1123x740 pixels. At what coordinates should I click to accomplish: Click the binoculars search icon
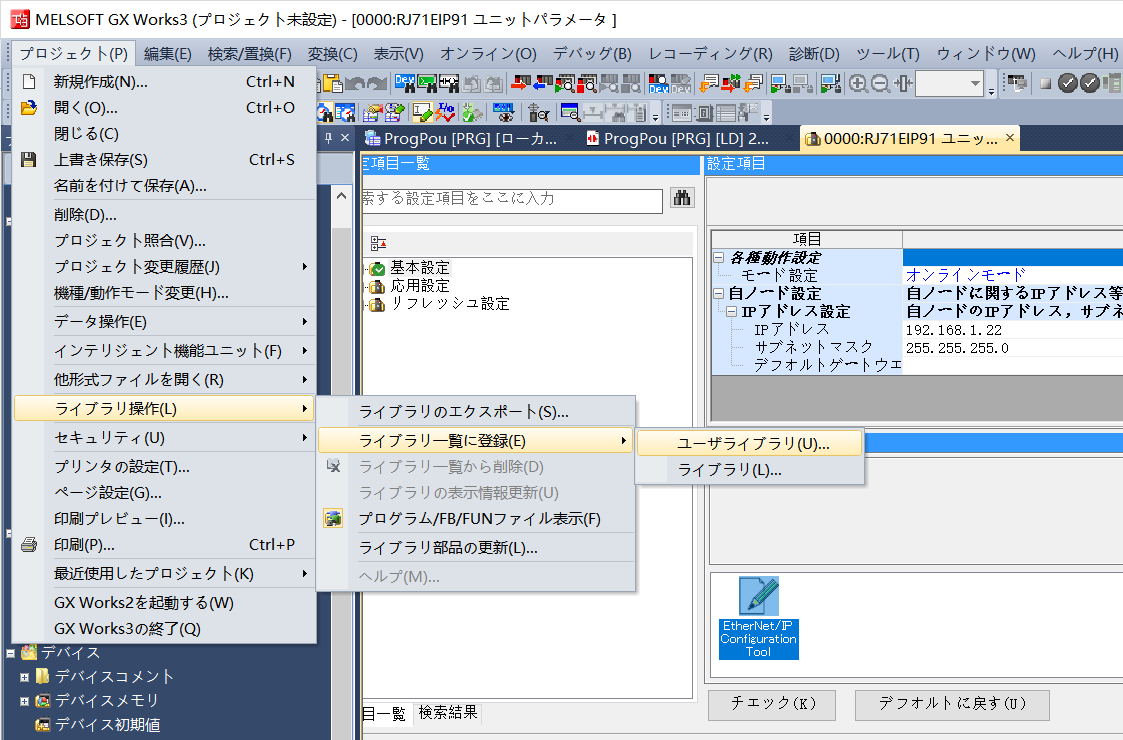pos(683,198)
